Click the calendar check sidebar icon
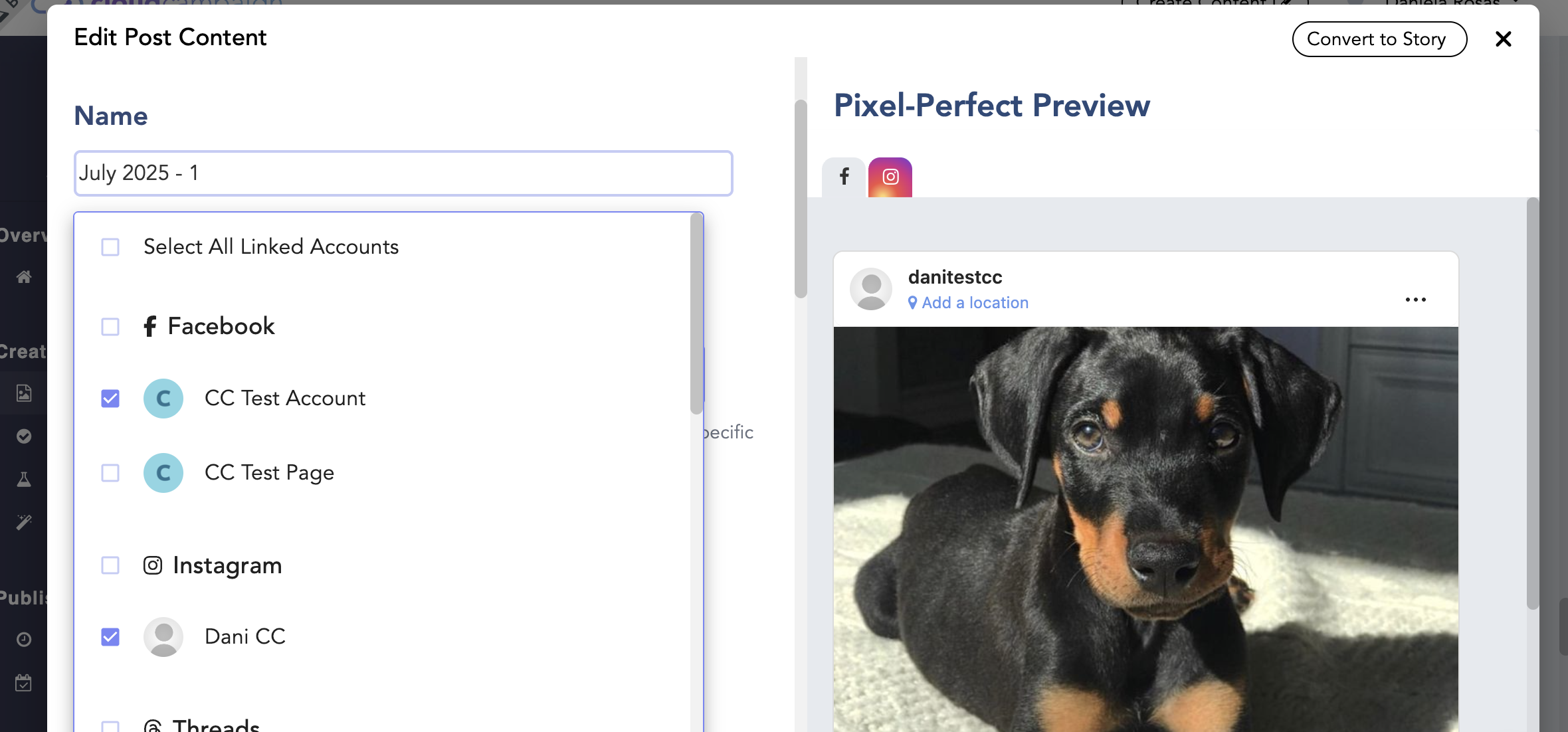This screenshot has height=732, width=1568. (x=24, y=683)
